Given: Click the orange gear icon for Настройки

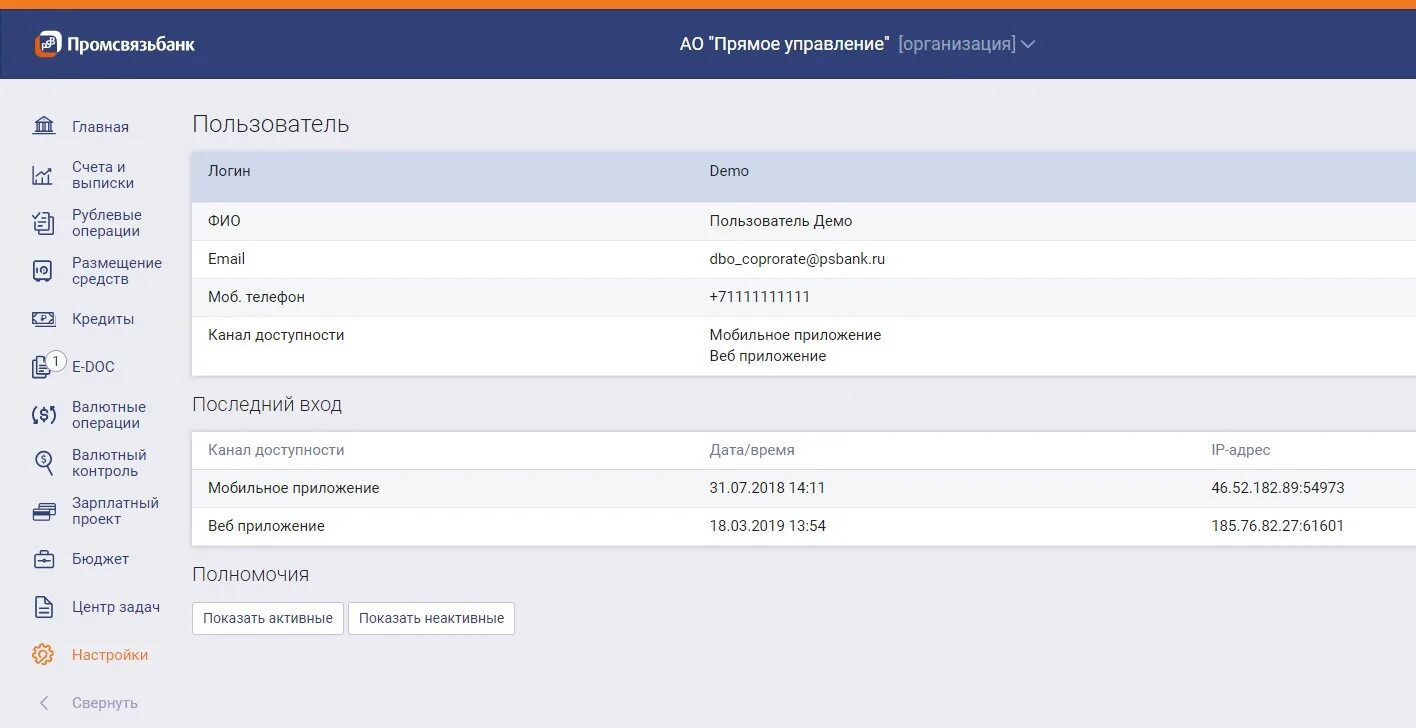Looking at the screenshot, I should point(43,655).
